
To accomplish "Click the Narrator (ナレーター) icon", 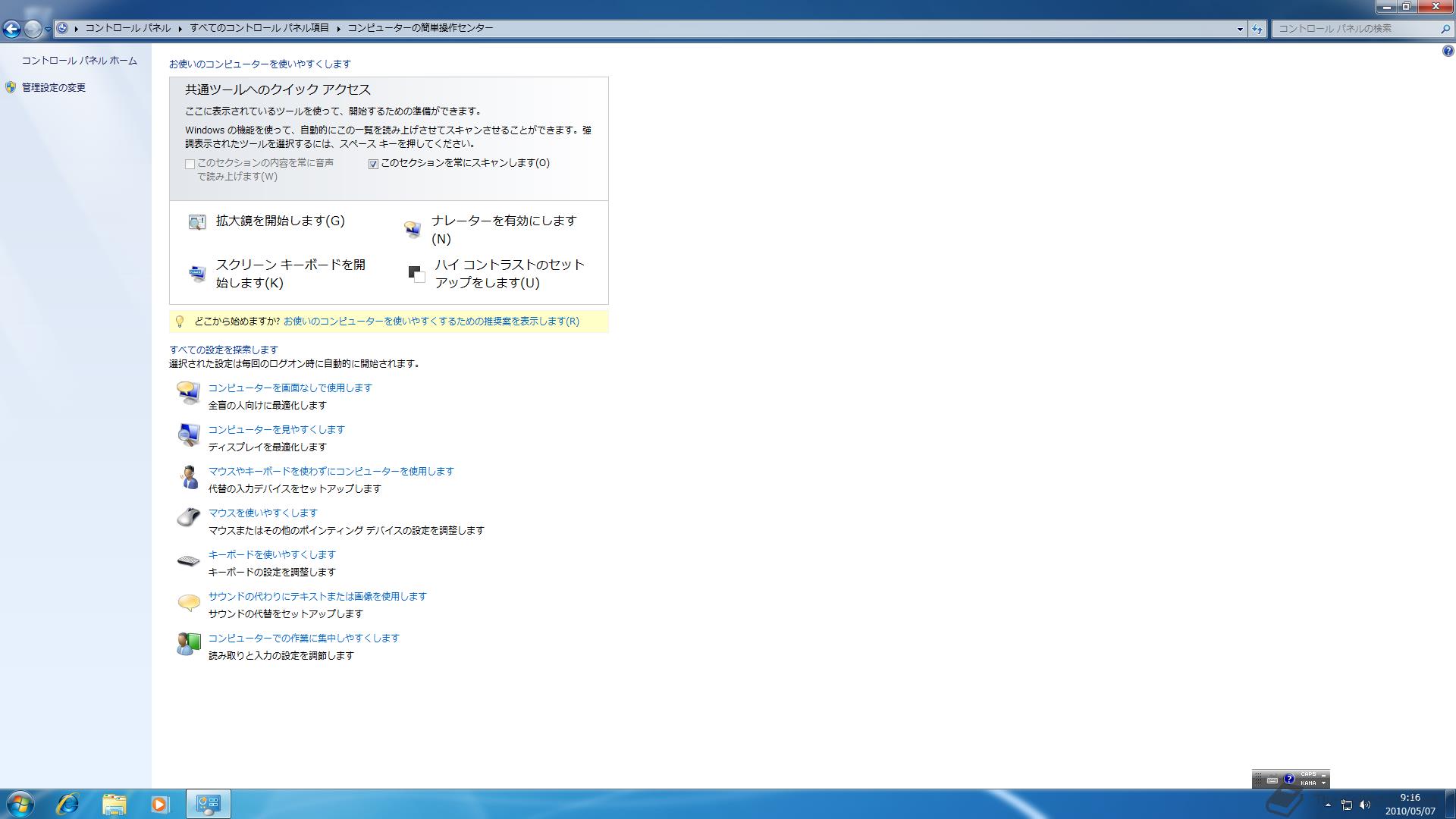I will point(413,230).
